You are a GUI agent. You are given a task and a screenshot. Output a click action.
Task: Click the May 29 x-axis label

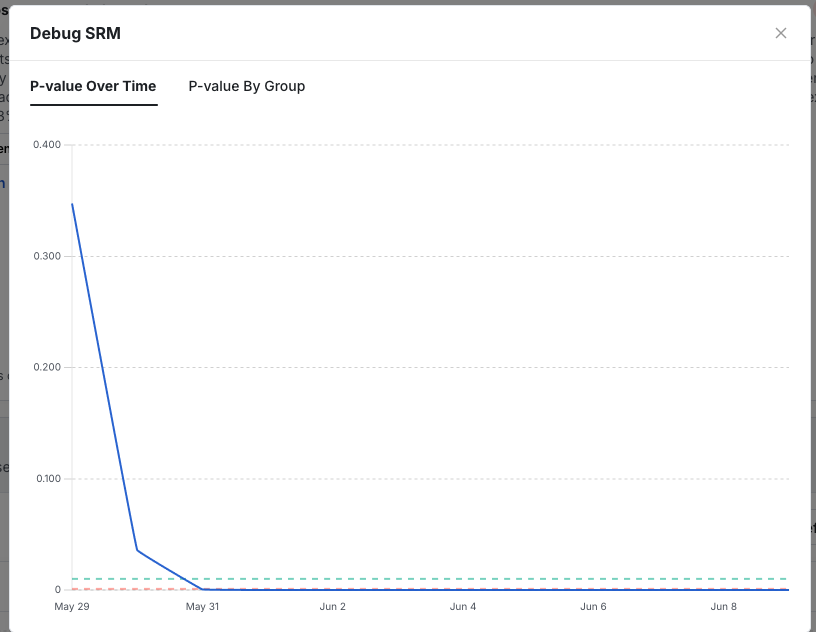pyautogui.click(x=72, y=606)
